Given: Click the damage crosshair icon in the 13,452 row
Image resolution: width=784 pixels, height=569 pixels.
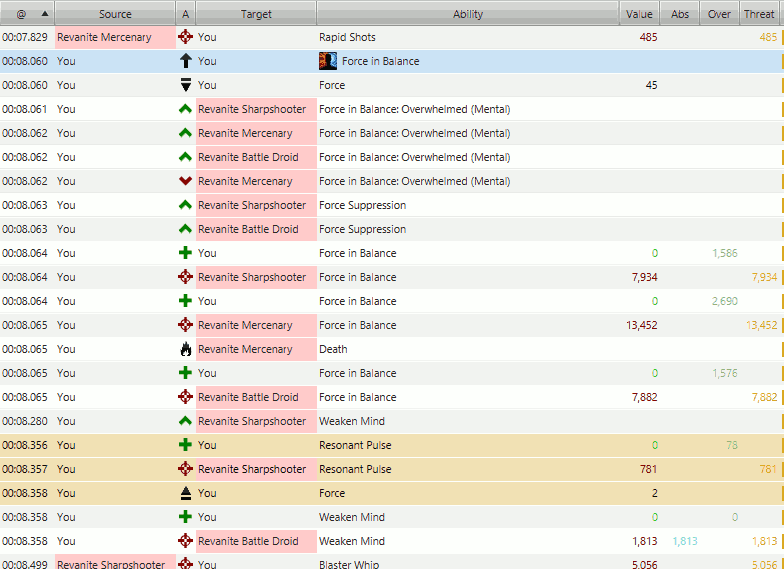Looking at the screenshot, I should 186,324.
